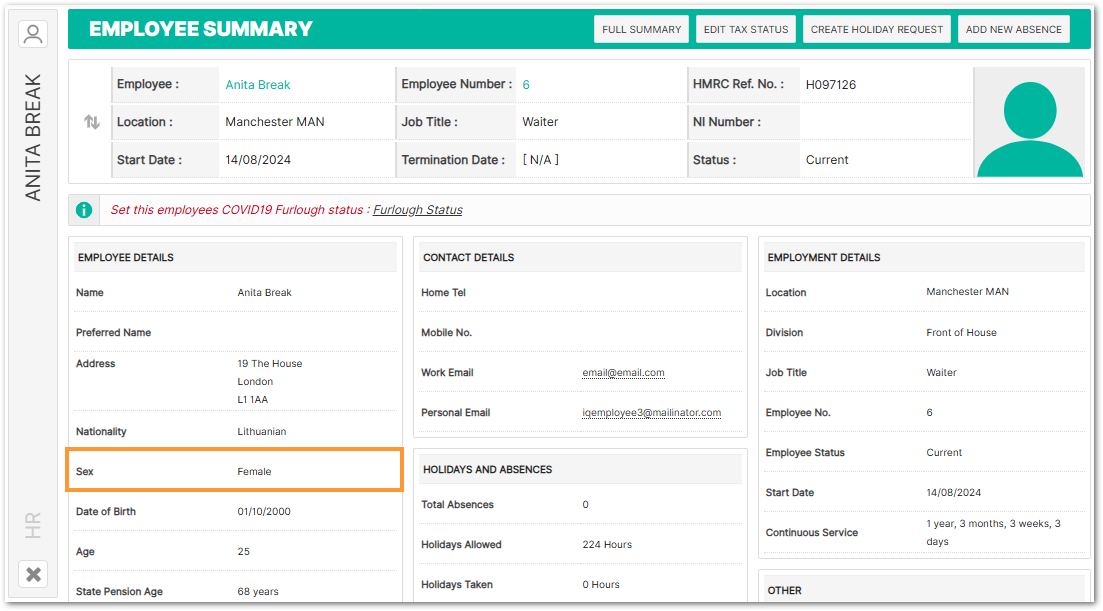Open the Full Summary view
The height and width of the screenshot is (611, 1103).
point(641,30)
